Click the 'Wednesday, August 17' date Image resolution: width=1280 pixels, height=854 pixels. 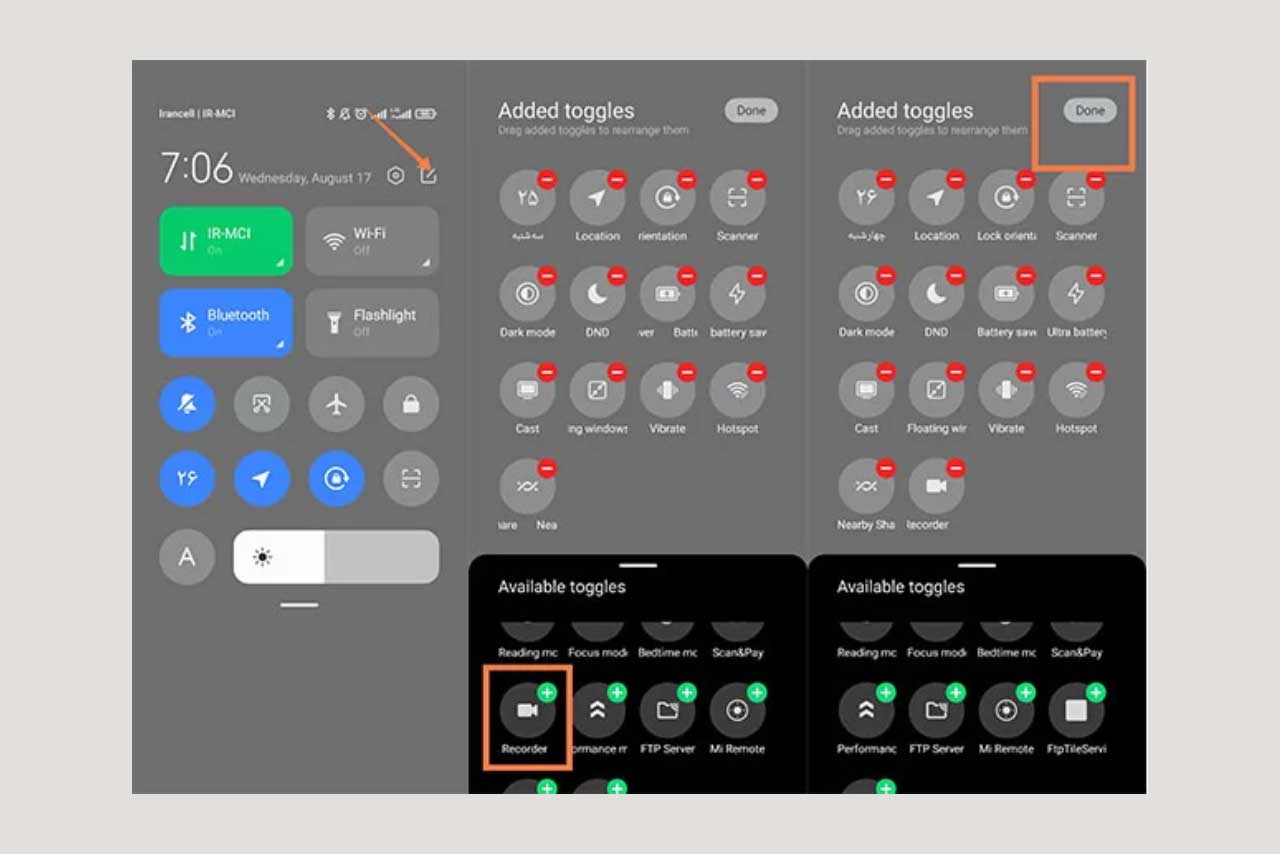[x=304, y=178]
